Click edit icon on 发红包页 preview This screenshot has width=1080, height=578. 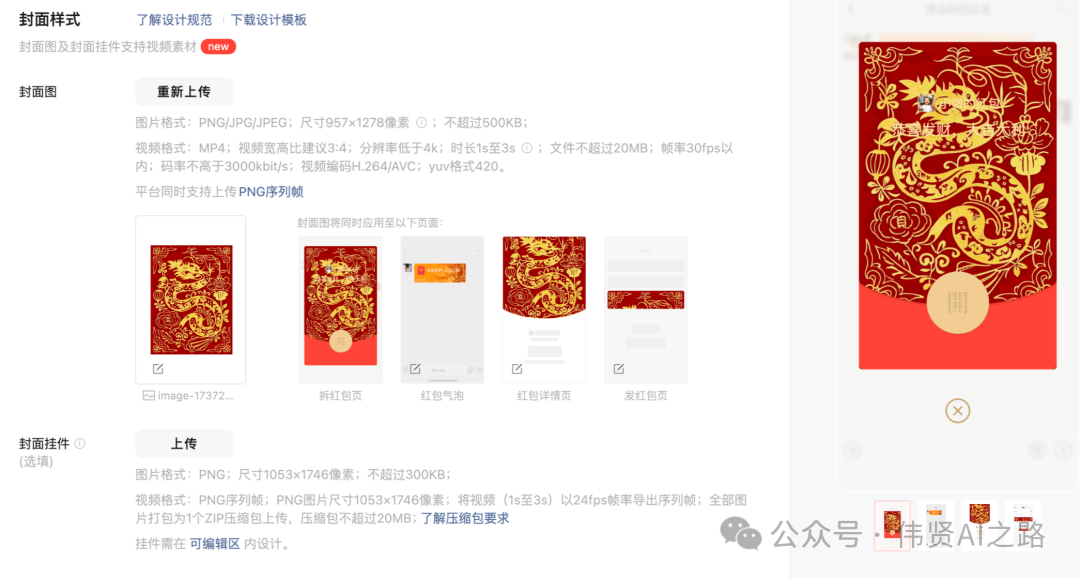[x=619, y=369]
